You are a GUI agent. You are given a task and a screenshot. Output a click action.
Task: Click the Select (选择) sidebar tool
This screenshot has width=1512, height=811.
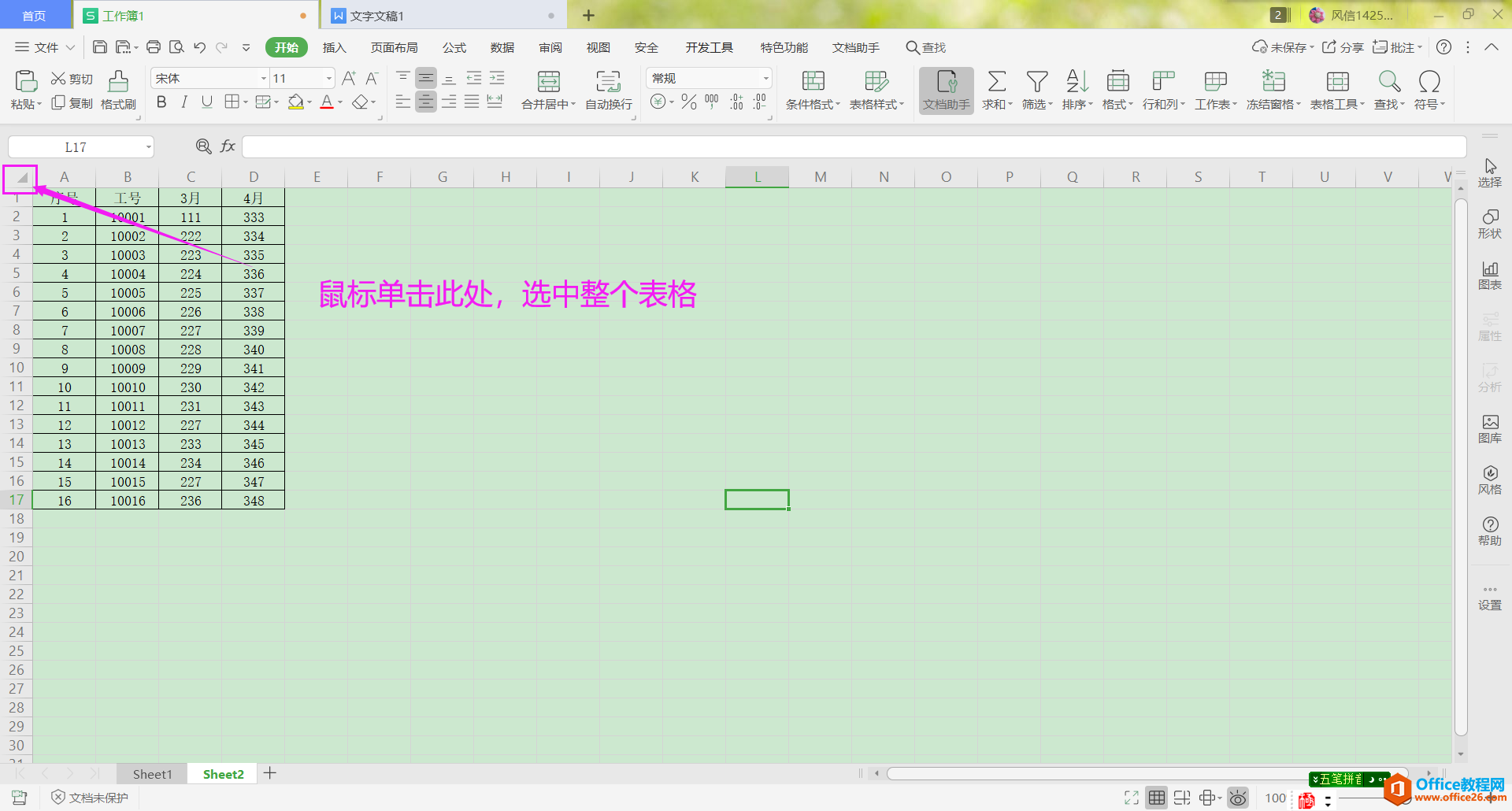point(1490,172)
